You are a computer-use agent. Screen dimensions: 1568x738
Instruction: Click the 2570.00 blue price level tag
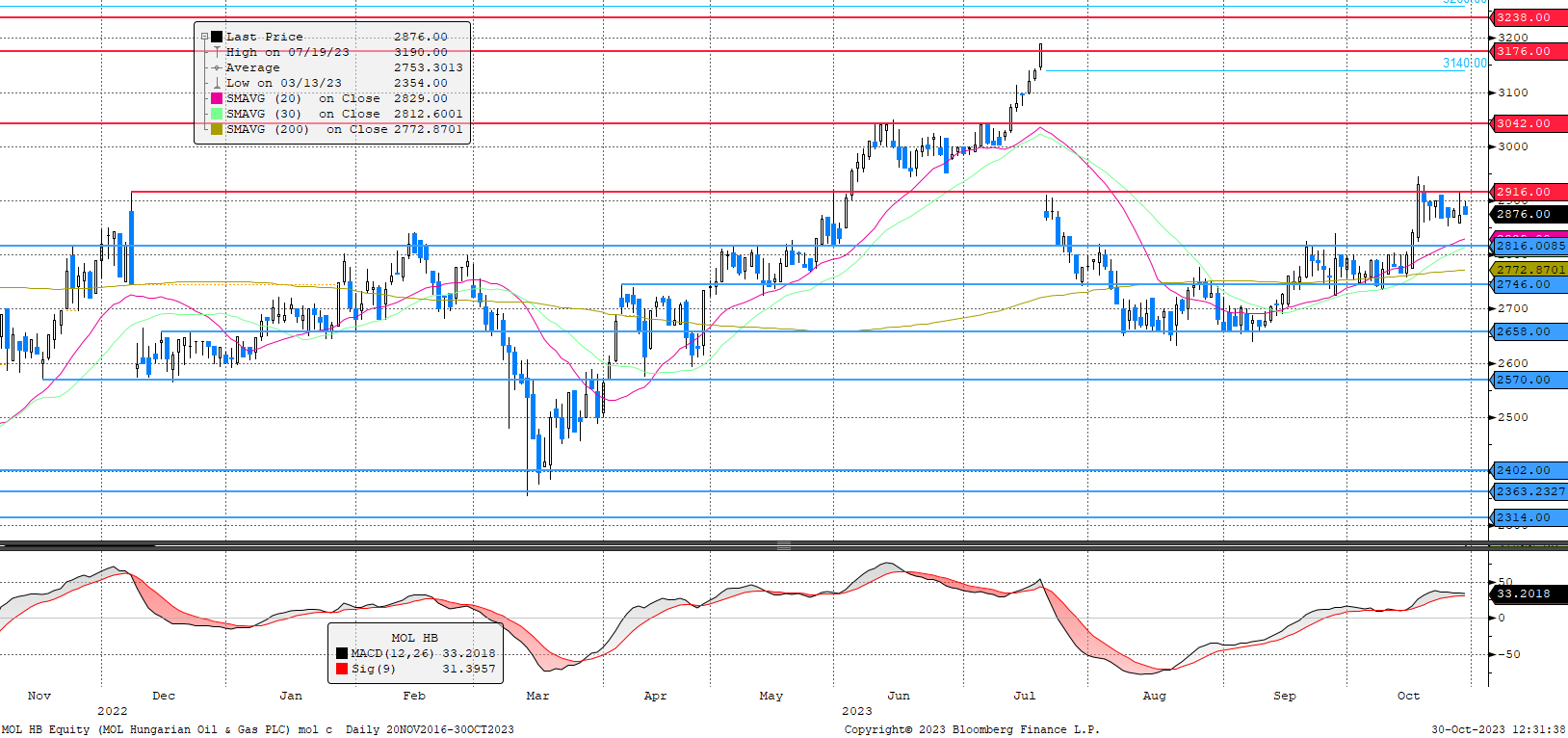pos(1528,380)
